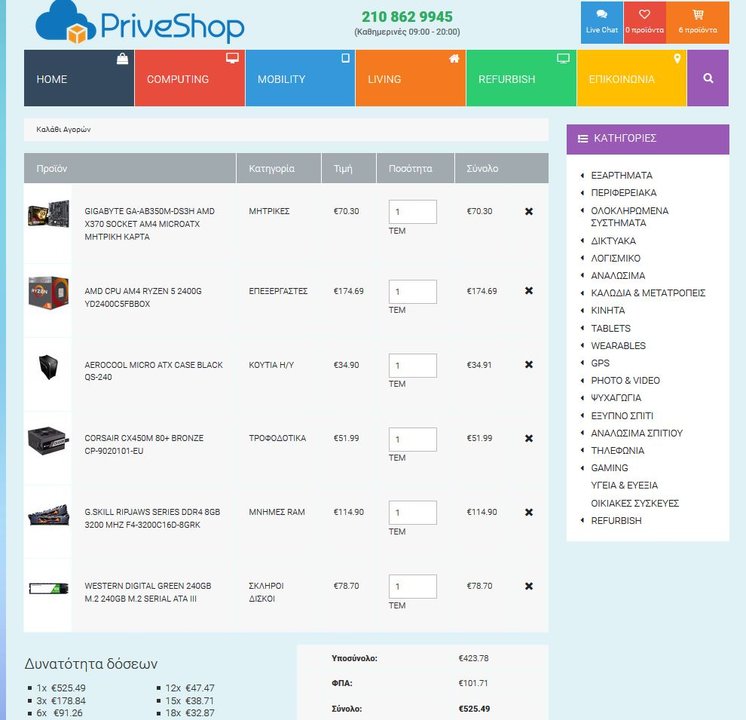Expand the ΚΙΝΗΤΑ category arrow

pyautogui.click(x=582, y=310)
